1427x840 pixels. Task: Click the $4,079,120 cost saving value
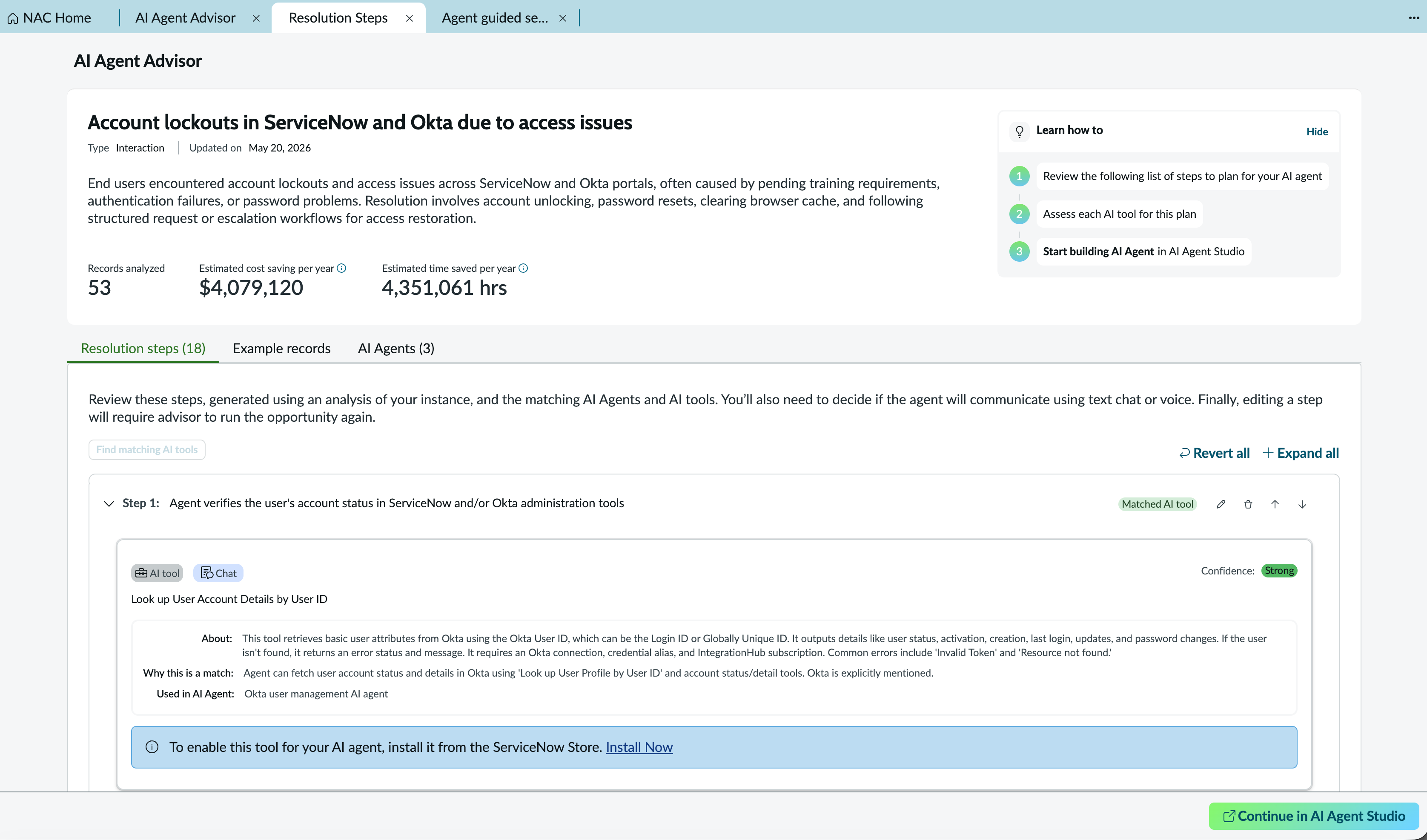coord(251,288)
